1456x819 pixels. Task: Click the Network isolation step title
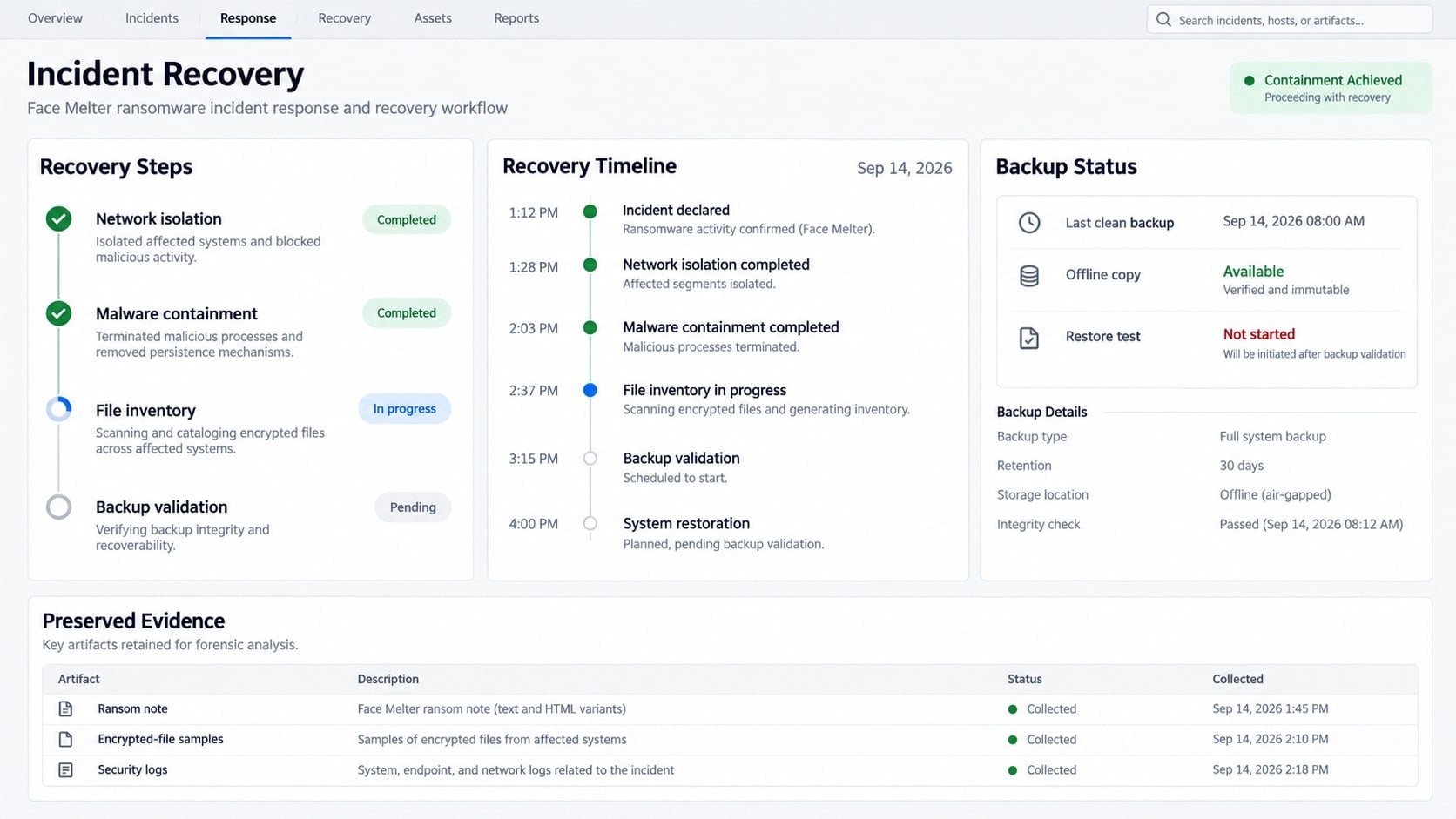click(158, 218)
